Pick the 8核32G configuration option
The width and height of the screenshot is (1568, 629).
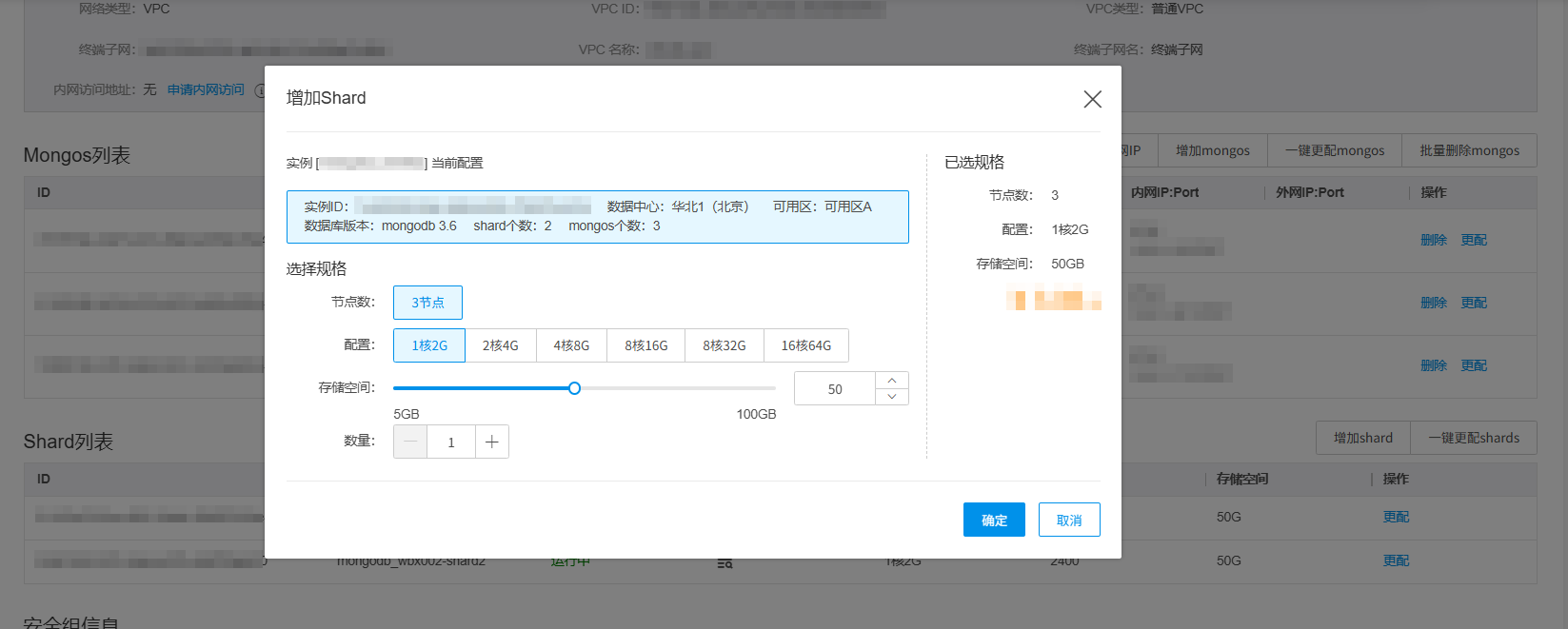coord(724,345)
